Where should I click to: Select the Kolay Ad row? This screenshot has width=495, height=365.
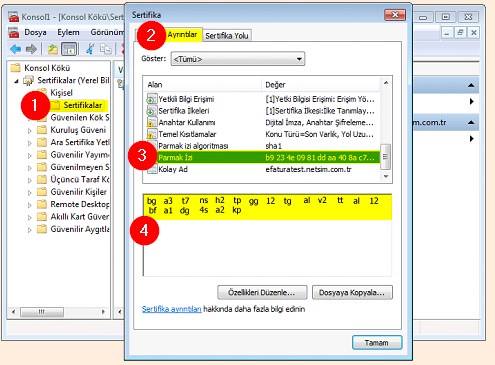coord(263,169)
